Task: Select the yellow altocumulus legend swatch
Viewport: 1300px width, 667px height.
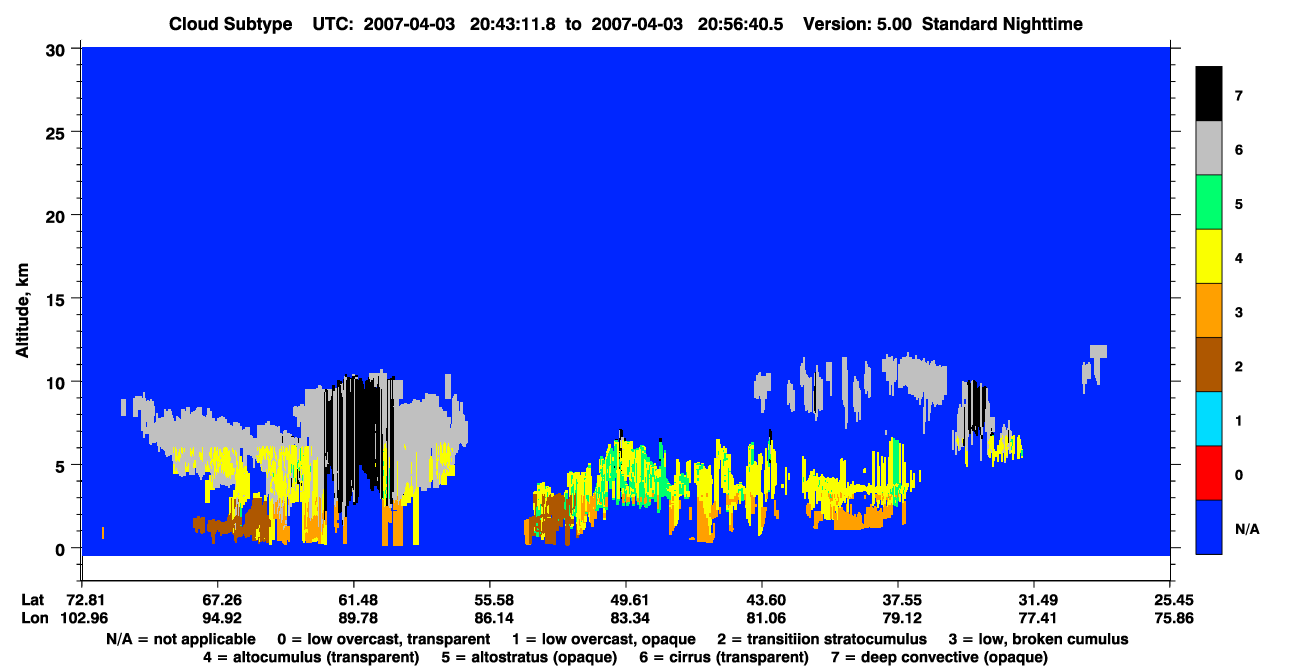Action: [x=1209, y=257]
